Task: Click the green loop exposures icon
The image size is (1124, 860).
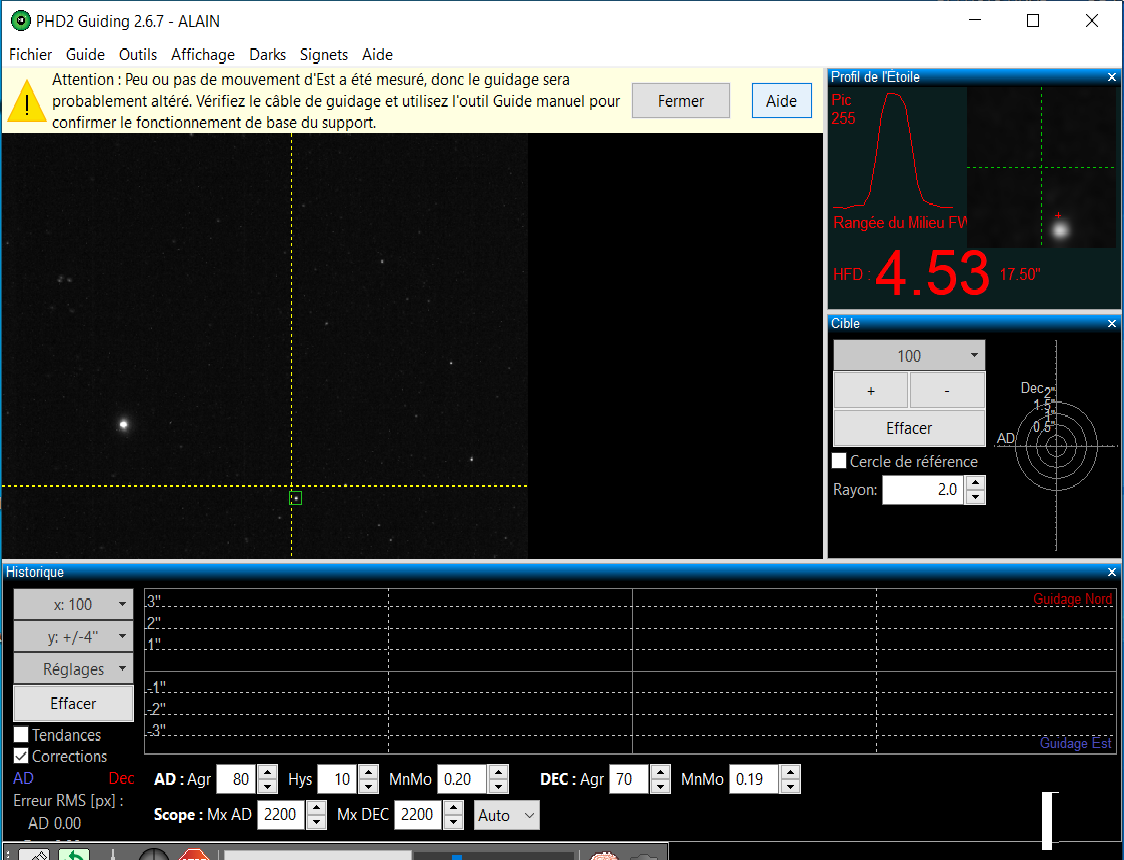Action: [x=73, y=855]
